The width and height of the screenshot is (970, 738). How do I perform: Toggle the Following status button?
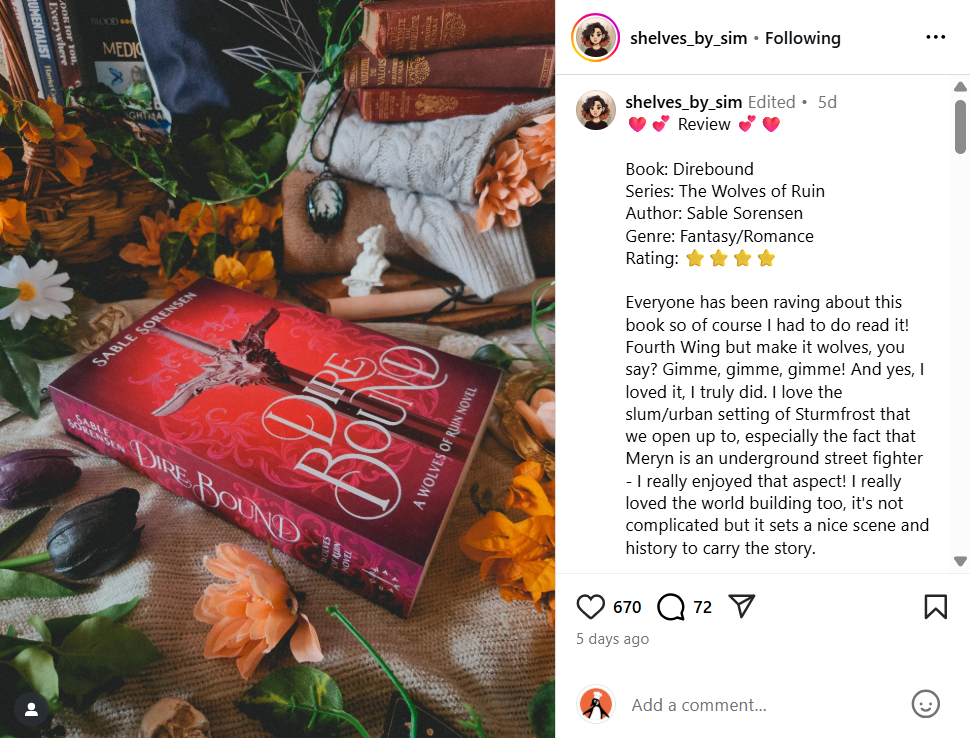coord(802,38)
